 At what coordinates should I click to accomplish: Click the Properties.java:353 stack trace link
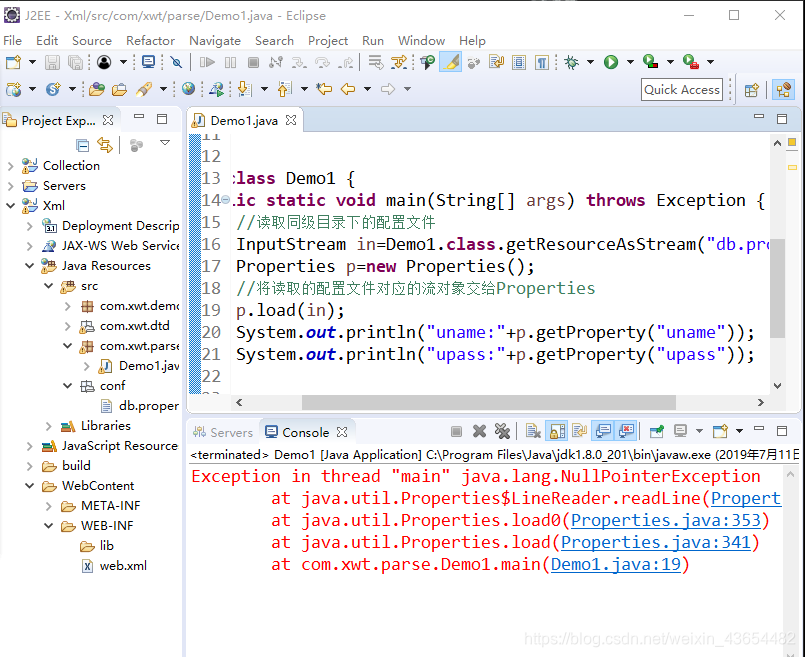coord(665,520)
